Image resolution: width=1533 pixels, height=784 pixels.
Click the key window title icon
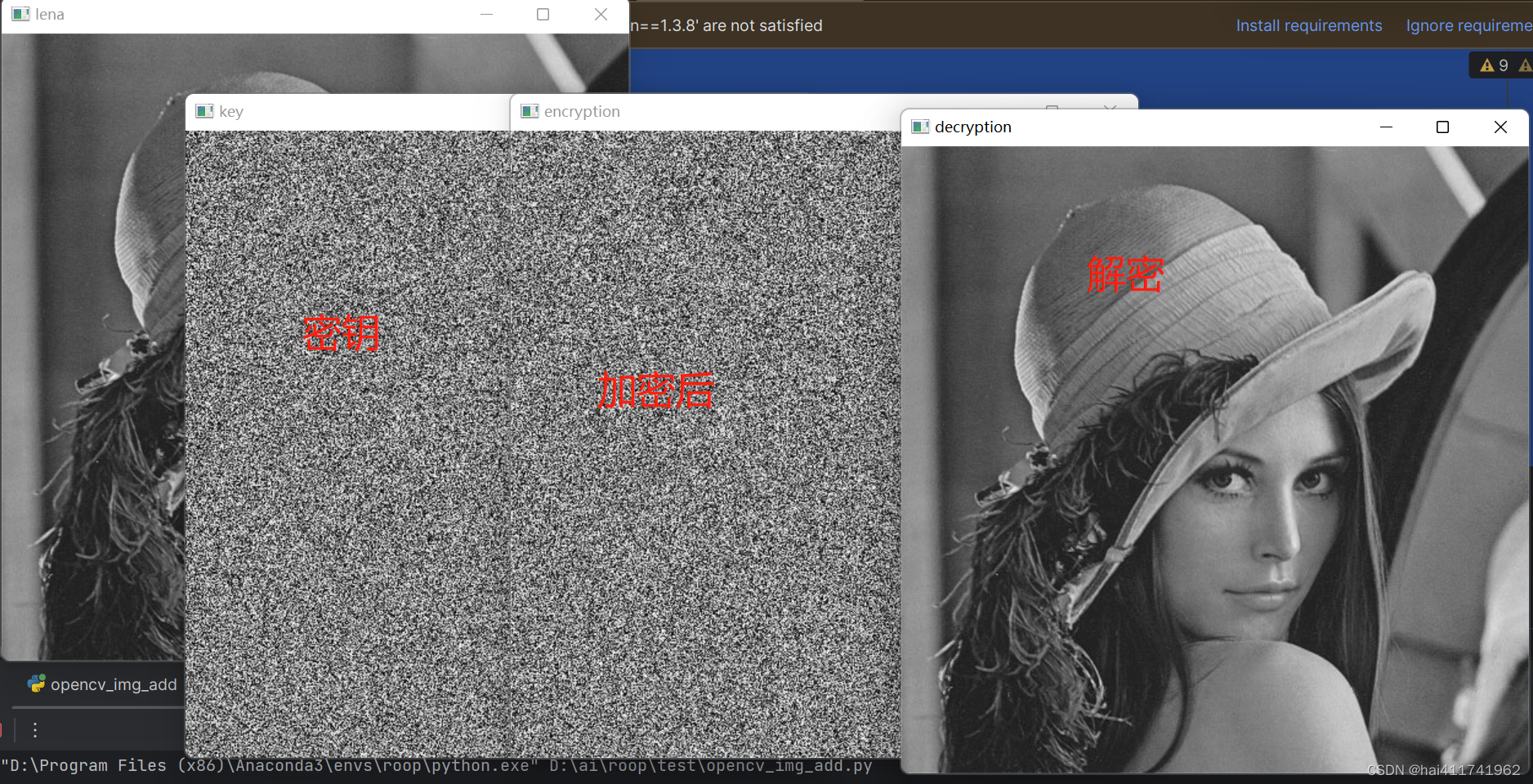pyautogui.click(x=204, y=111)
